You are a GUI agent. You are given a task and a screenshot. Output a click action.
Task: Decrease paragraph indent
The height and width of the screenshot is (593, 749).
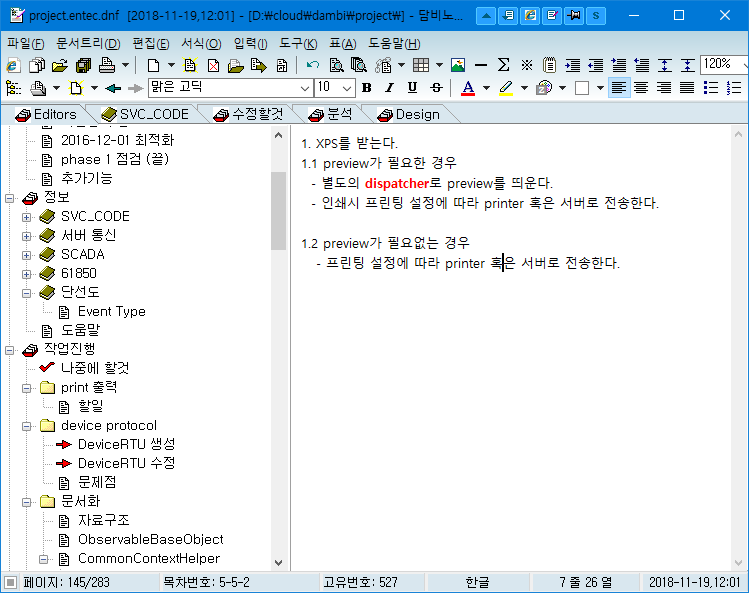click(x=595, y=65)
